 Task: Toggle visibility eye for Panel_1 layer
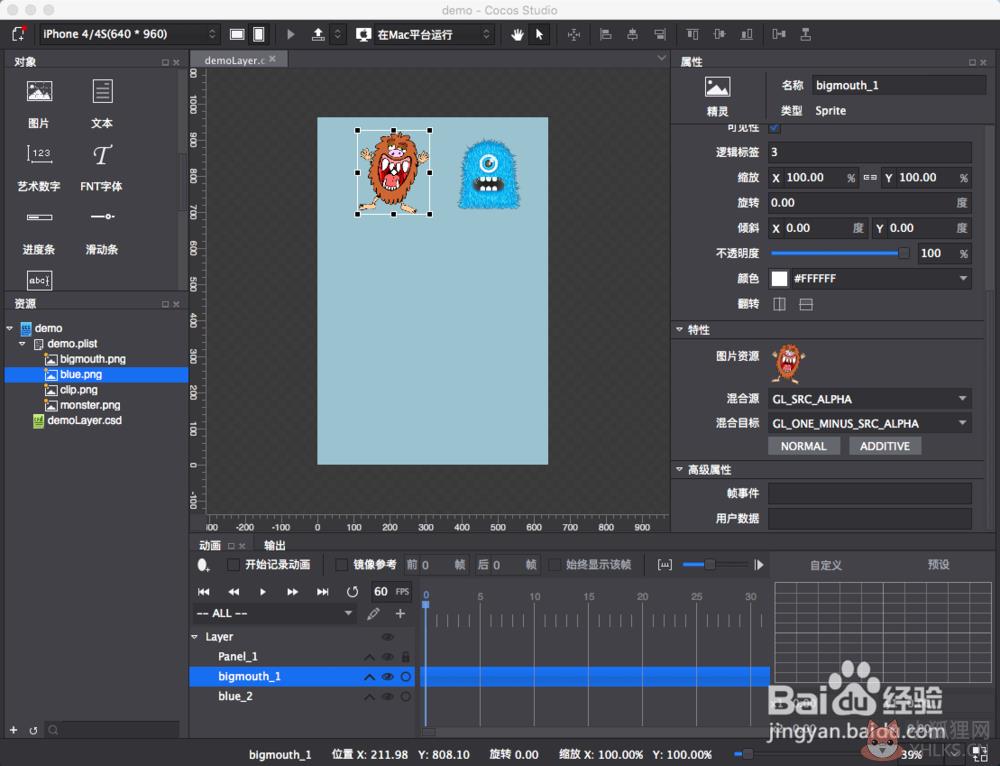coord(387,657)
